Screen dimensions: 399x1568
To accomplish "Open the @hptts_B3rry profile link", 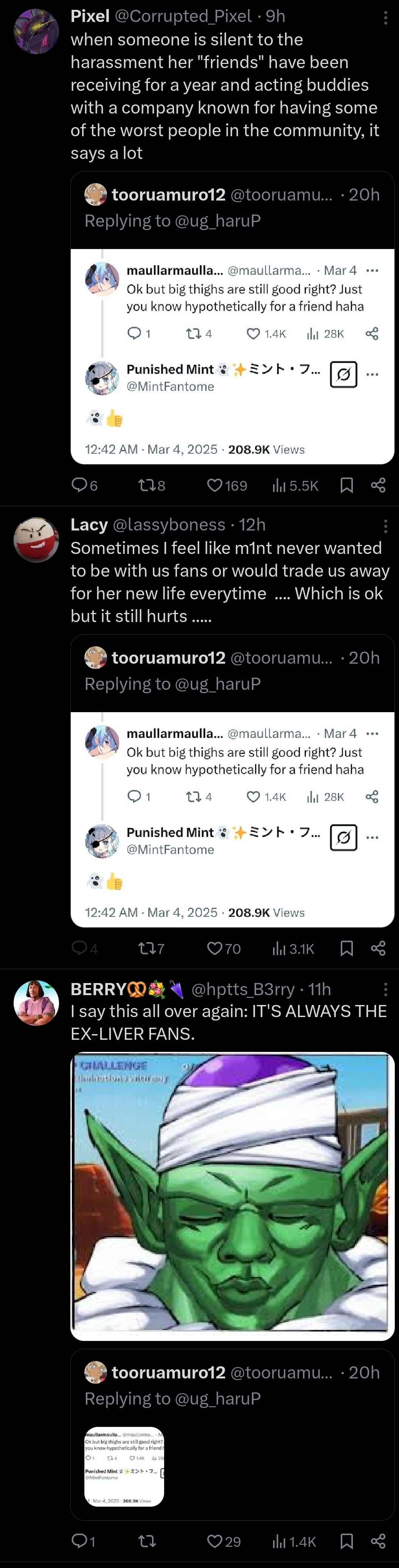I will [243, 989].
